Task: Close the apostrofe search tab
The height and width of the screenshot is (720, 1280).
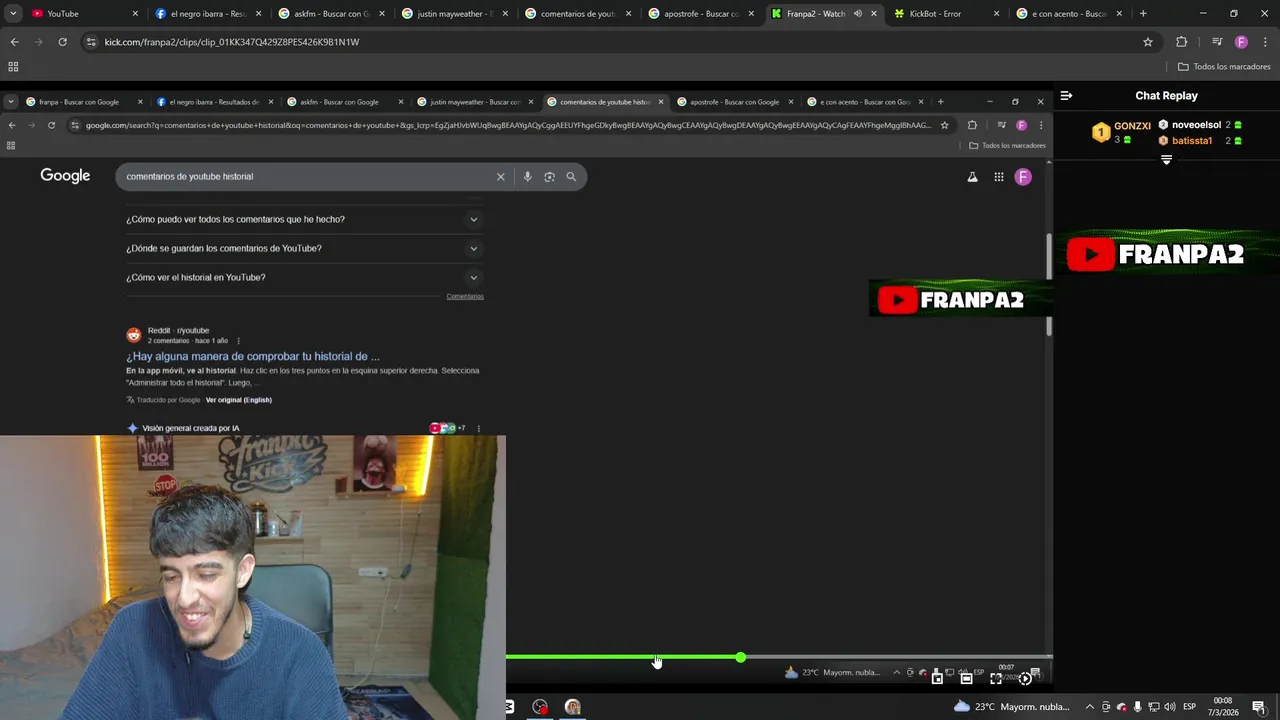Action: tap(751, 14)
